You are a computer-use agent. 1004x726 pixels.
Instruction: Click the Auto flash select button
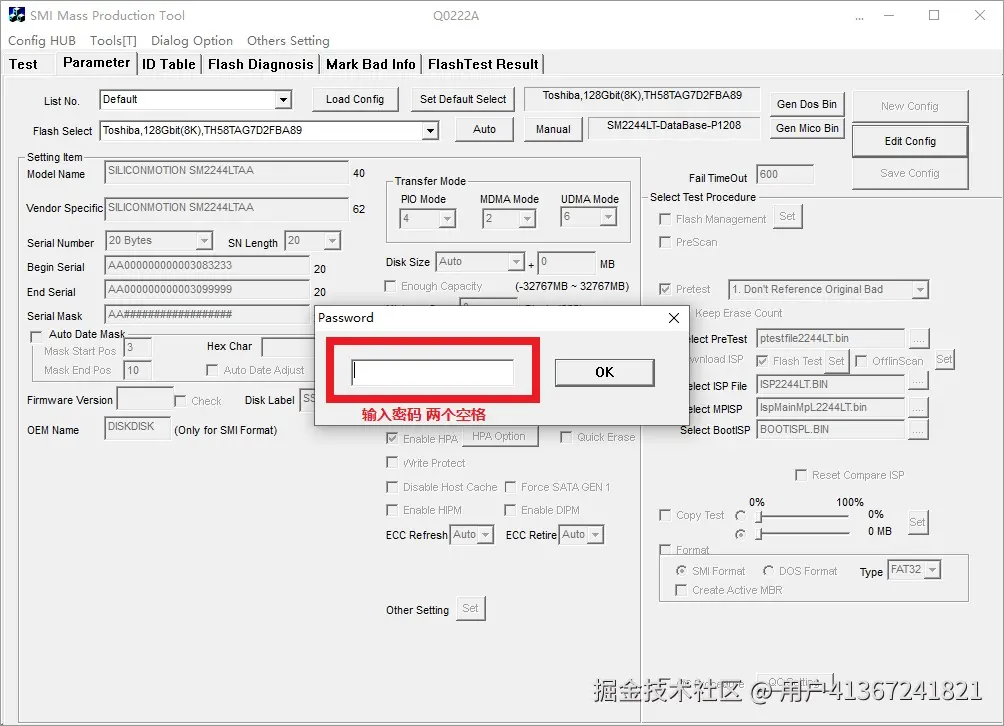pos(484,129)
